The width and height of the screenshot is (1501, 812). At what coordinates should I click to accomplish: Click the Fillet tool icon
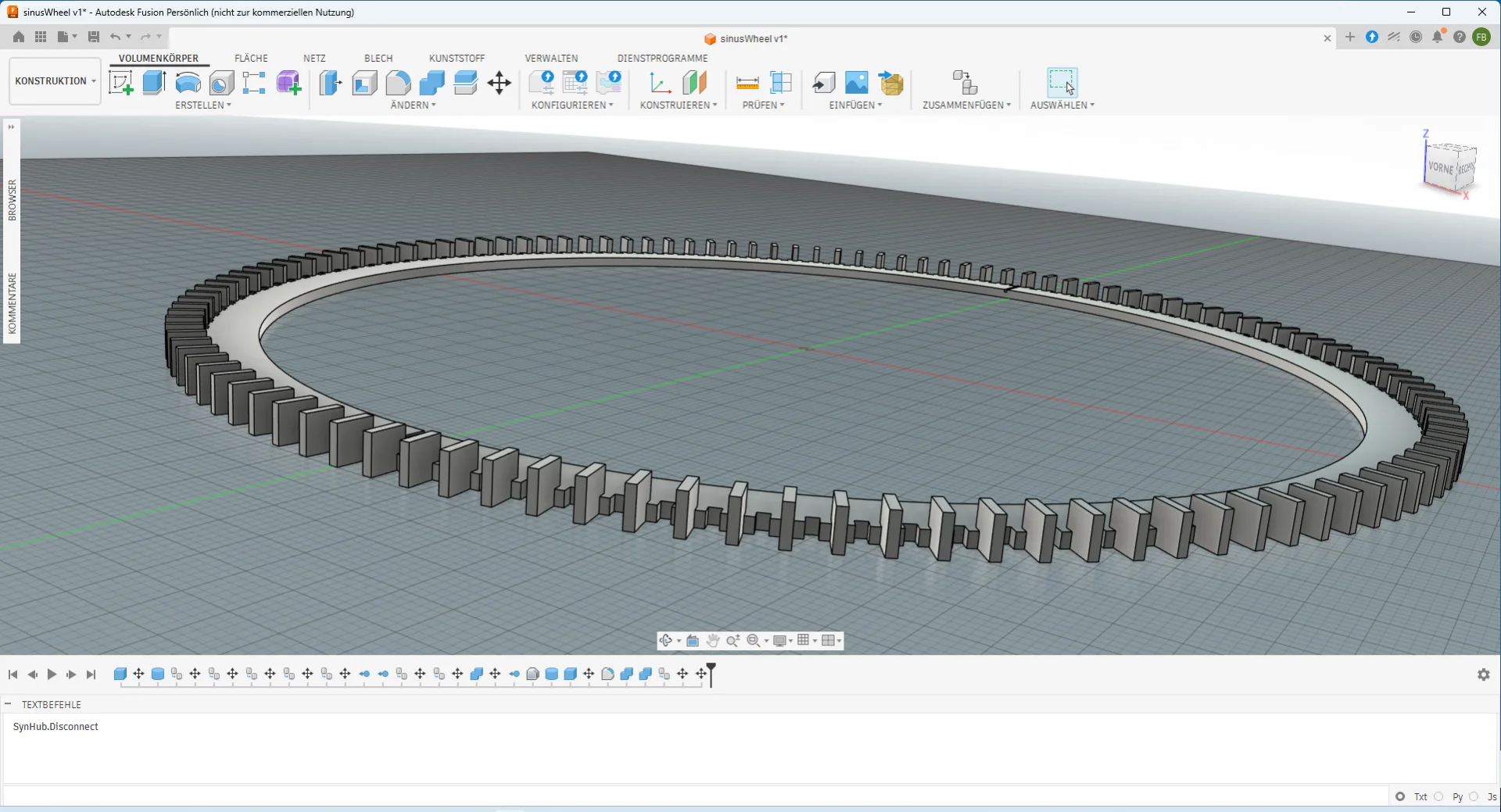point(398,82)
